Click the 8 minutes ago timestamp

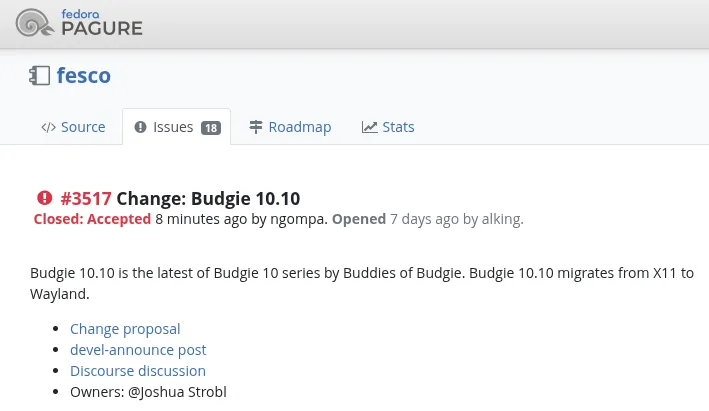(x=201, y=219)
